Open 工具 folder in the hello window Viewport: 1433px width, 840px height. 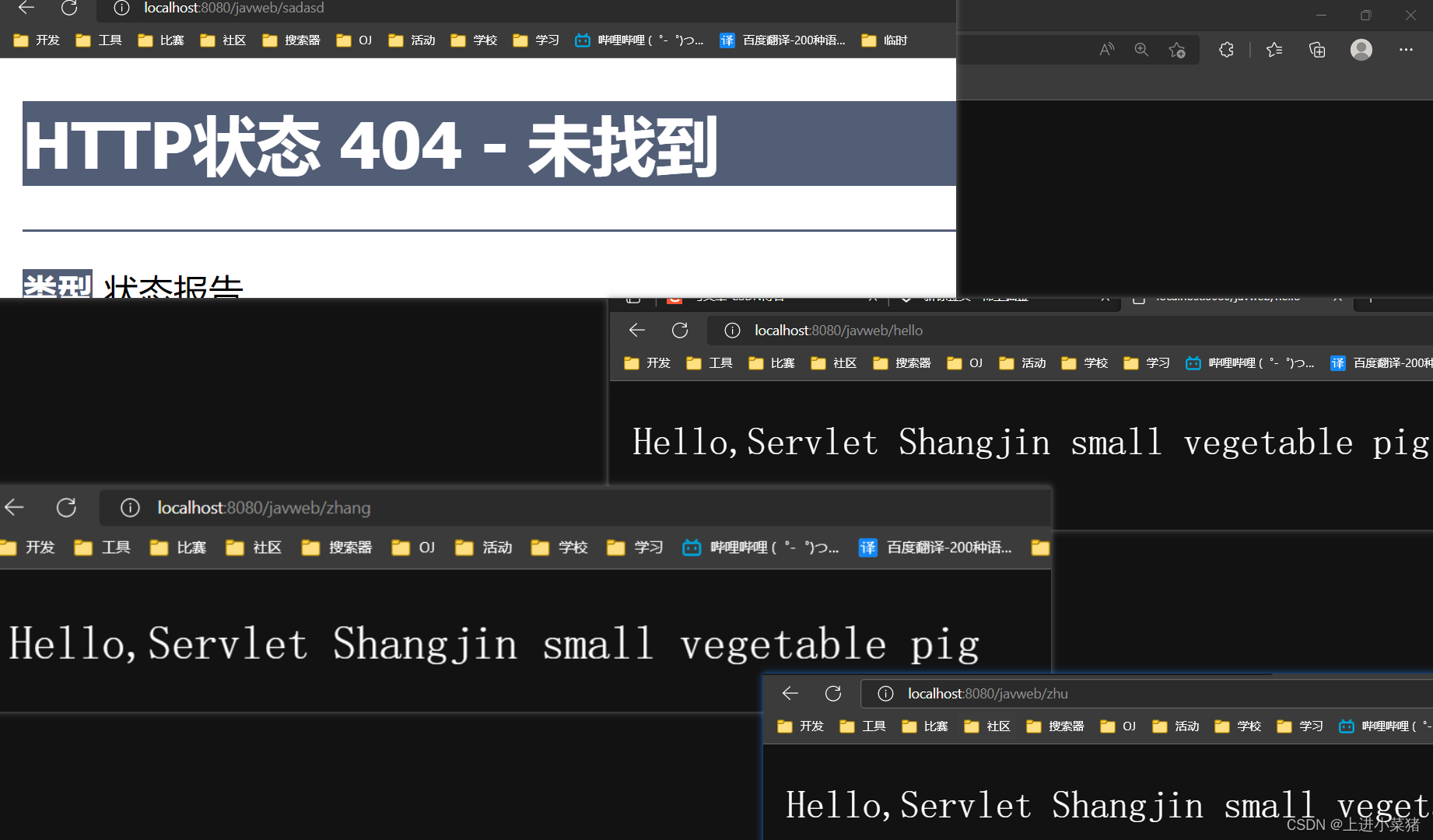(709, 363)
